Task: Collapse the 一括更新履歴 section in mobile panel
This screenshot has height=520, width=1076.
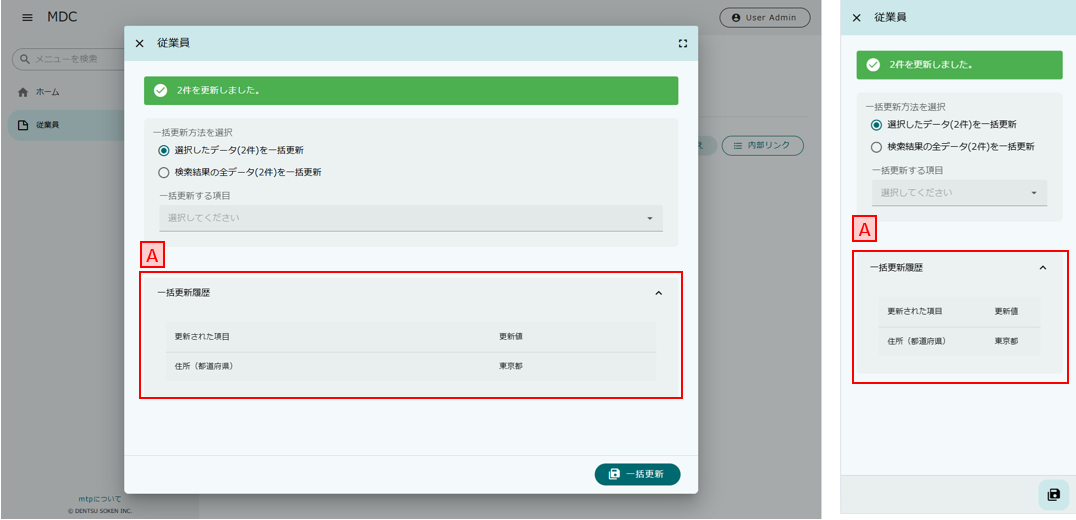Action: pyautogui.click(x=1043, y=268)
